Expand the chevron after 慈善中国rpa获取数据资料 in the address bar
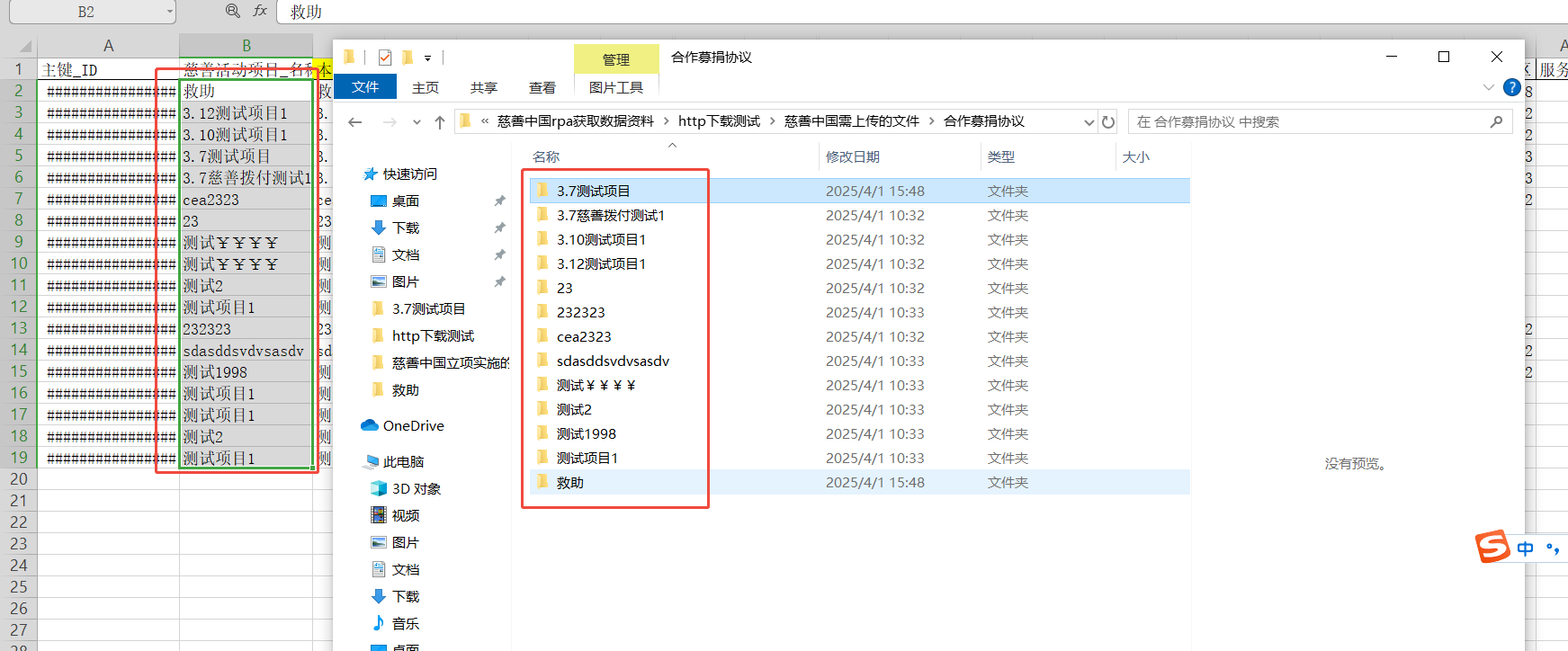The width and height of the screenshot is (1568, 651). (x=667, y=121)
